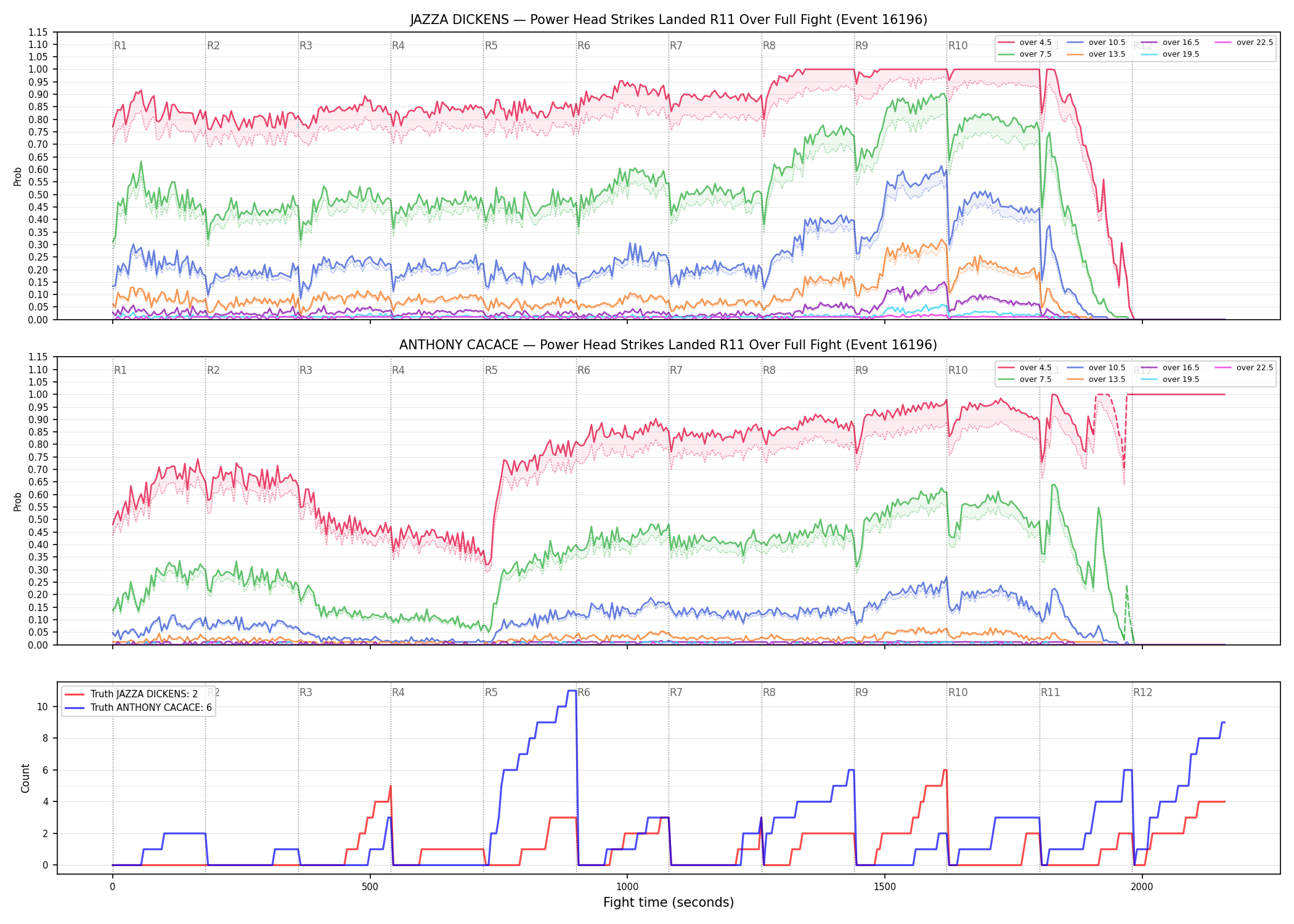Click the R6 round label in Anthony Cacace chart

(x=584, y=370)
